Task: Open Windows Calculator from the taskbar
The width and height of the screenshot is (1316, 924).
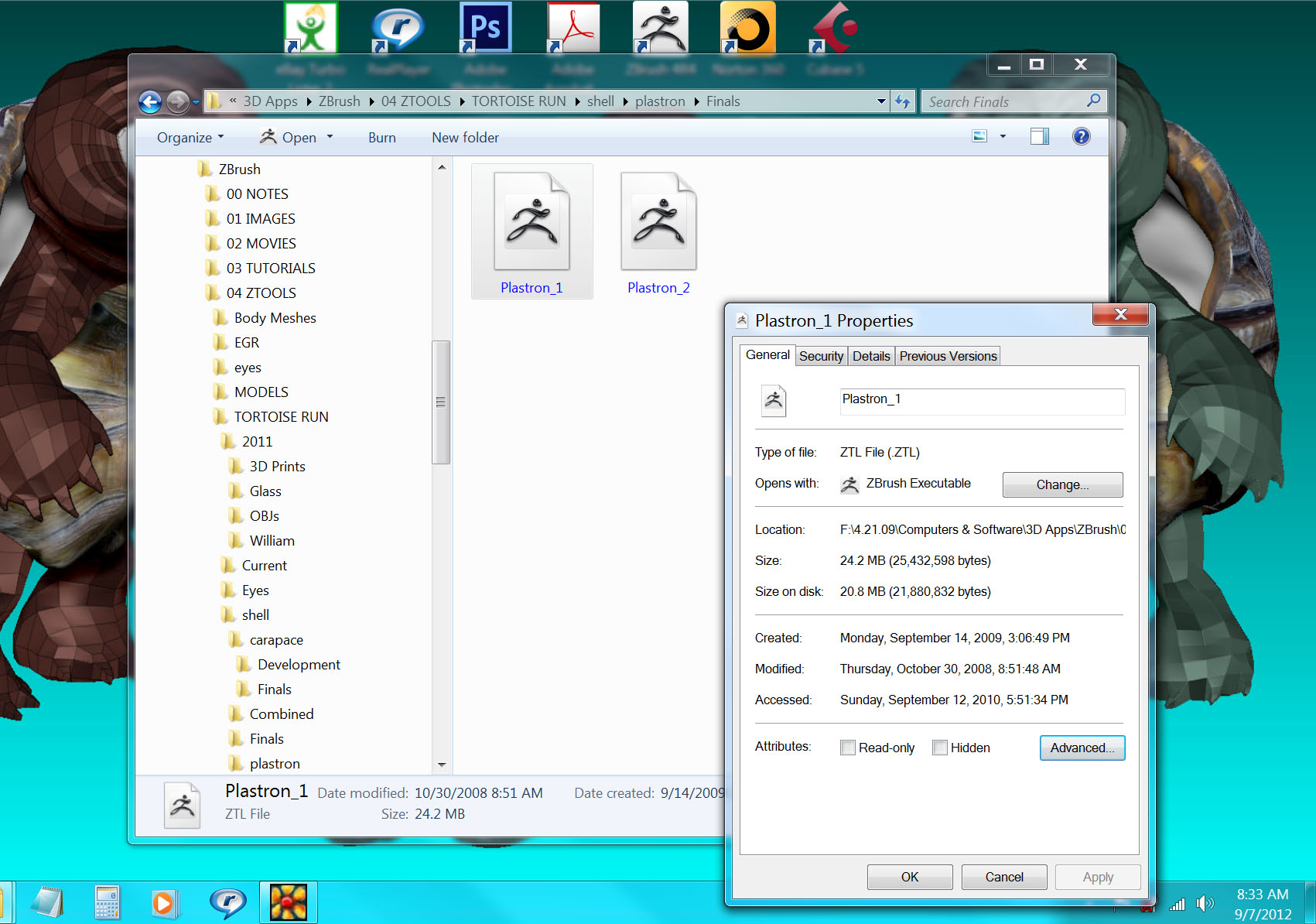Action: 107,902
